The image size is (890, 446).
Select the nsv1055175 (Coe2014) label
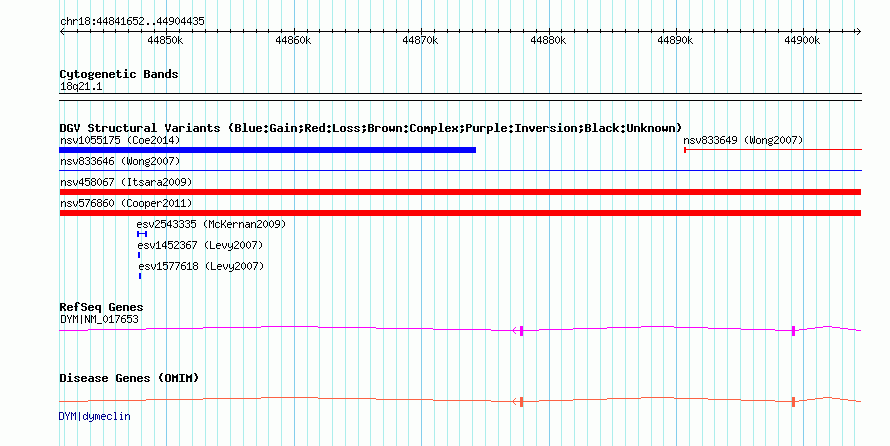click(x=120, y=140)
